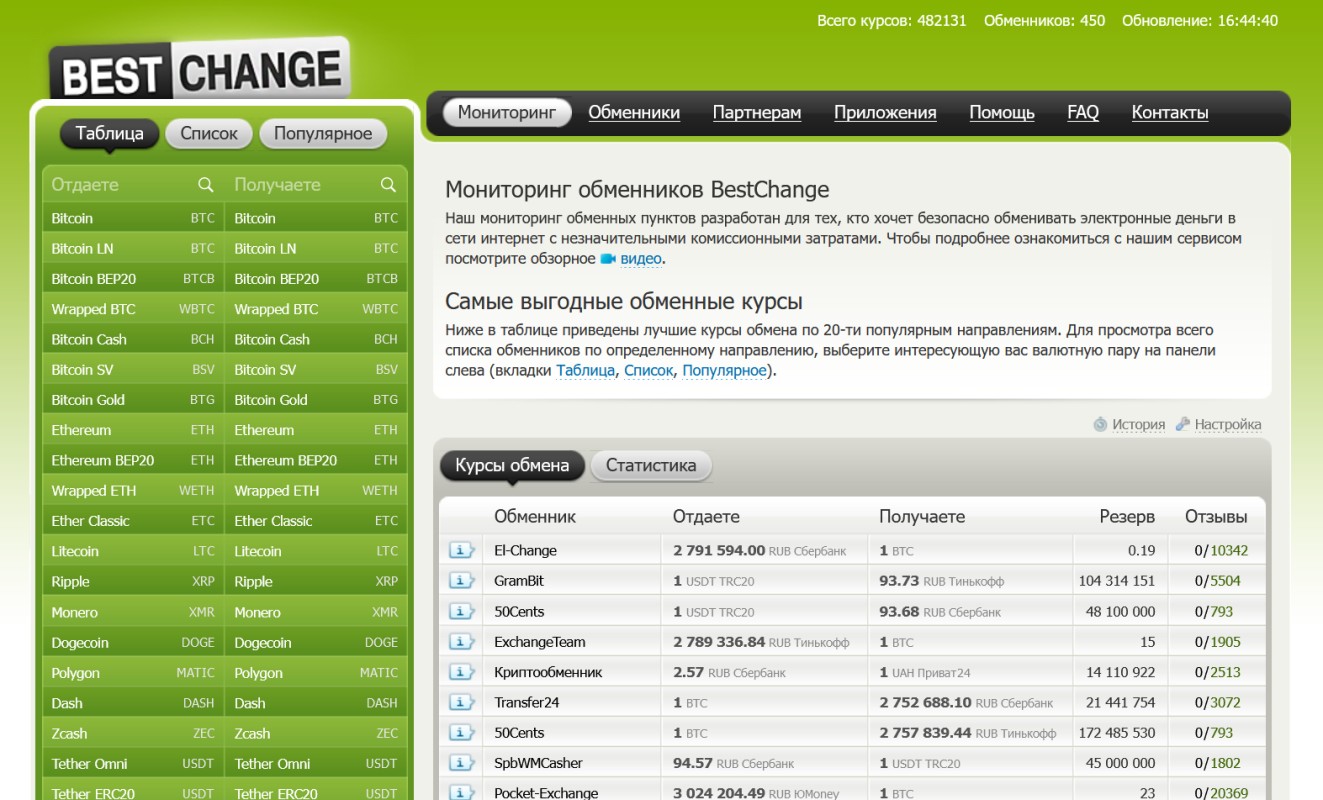Open the info icon next to 50Cents USDT row
This screenshot has height=800, width=1323.
click(x=461, y=611)
